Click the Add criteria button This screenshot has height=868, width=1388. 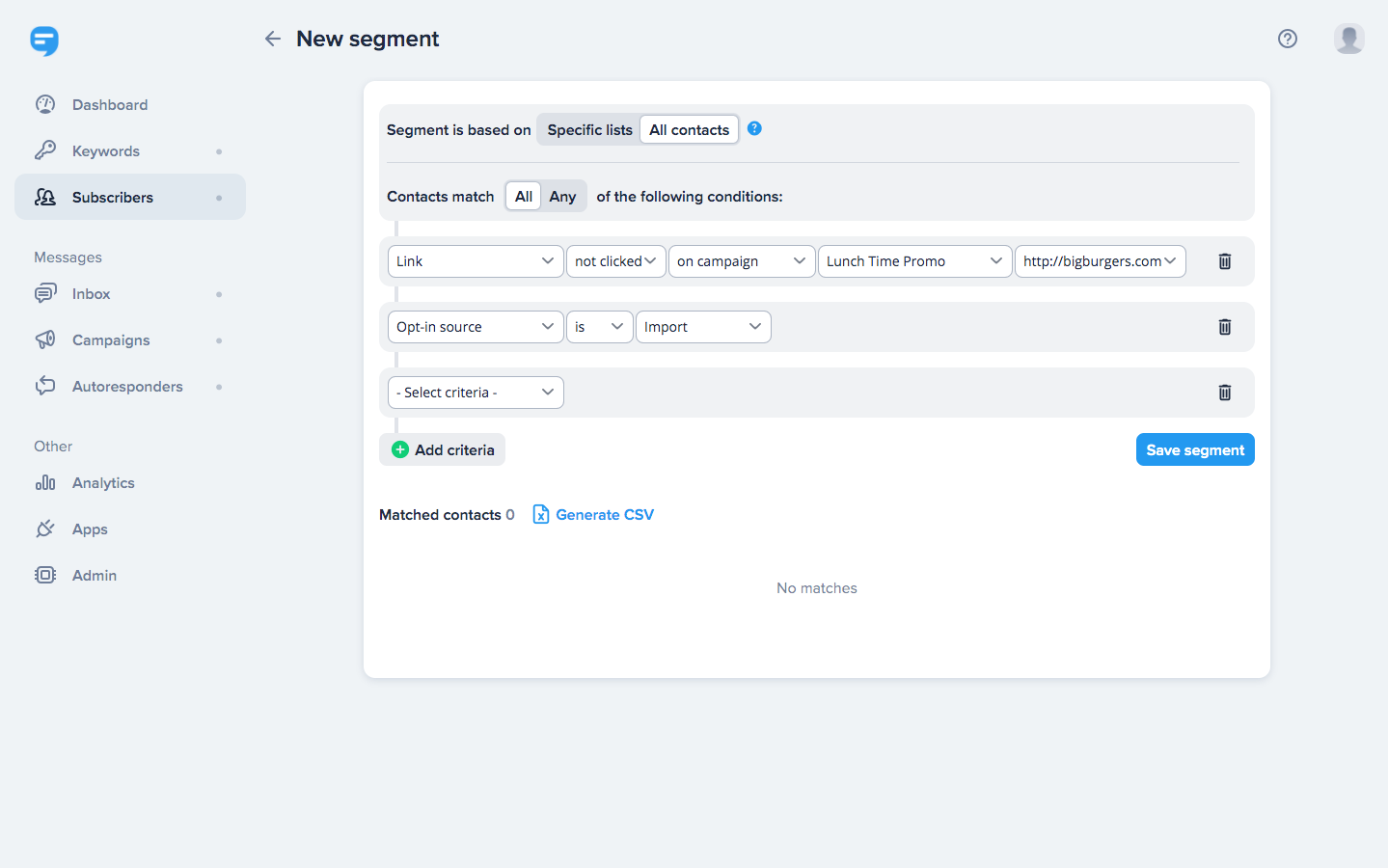[x=443, y=450]
